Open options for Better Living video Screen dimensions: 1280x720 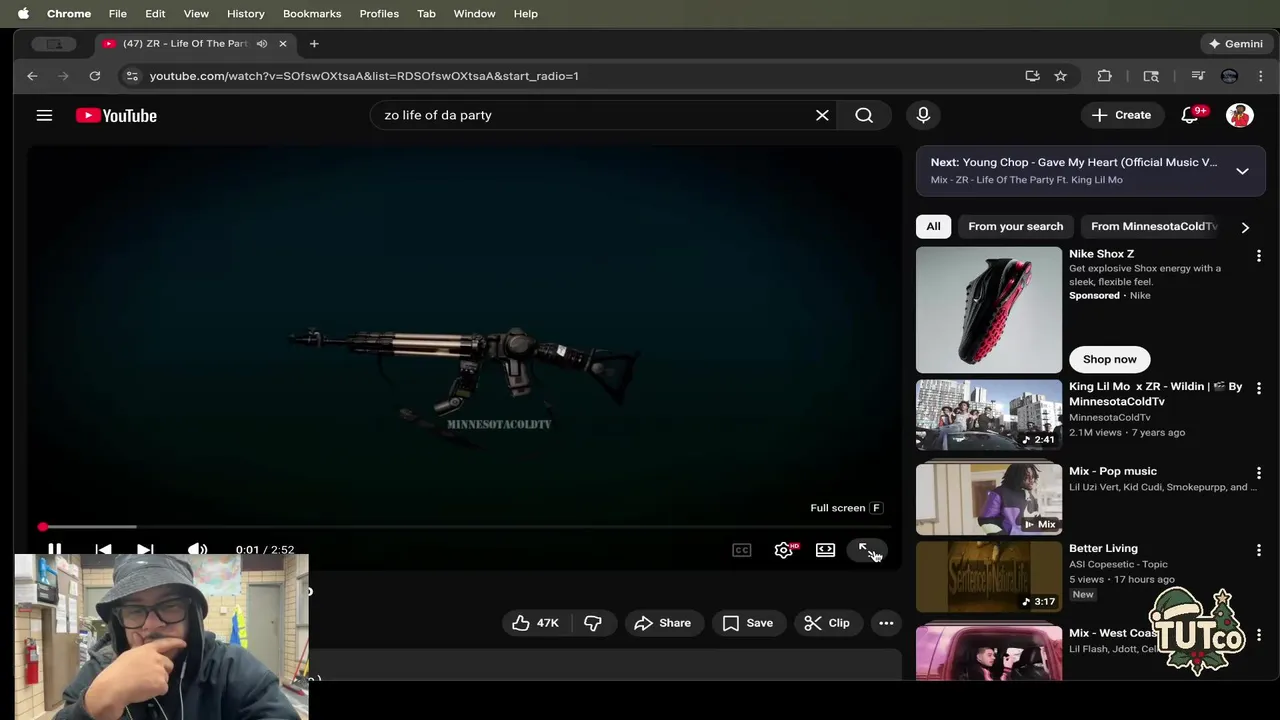point(1259,550)
